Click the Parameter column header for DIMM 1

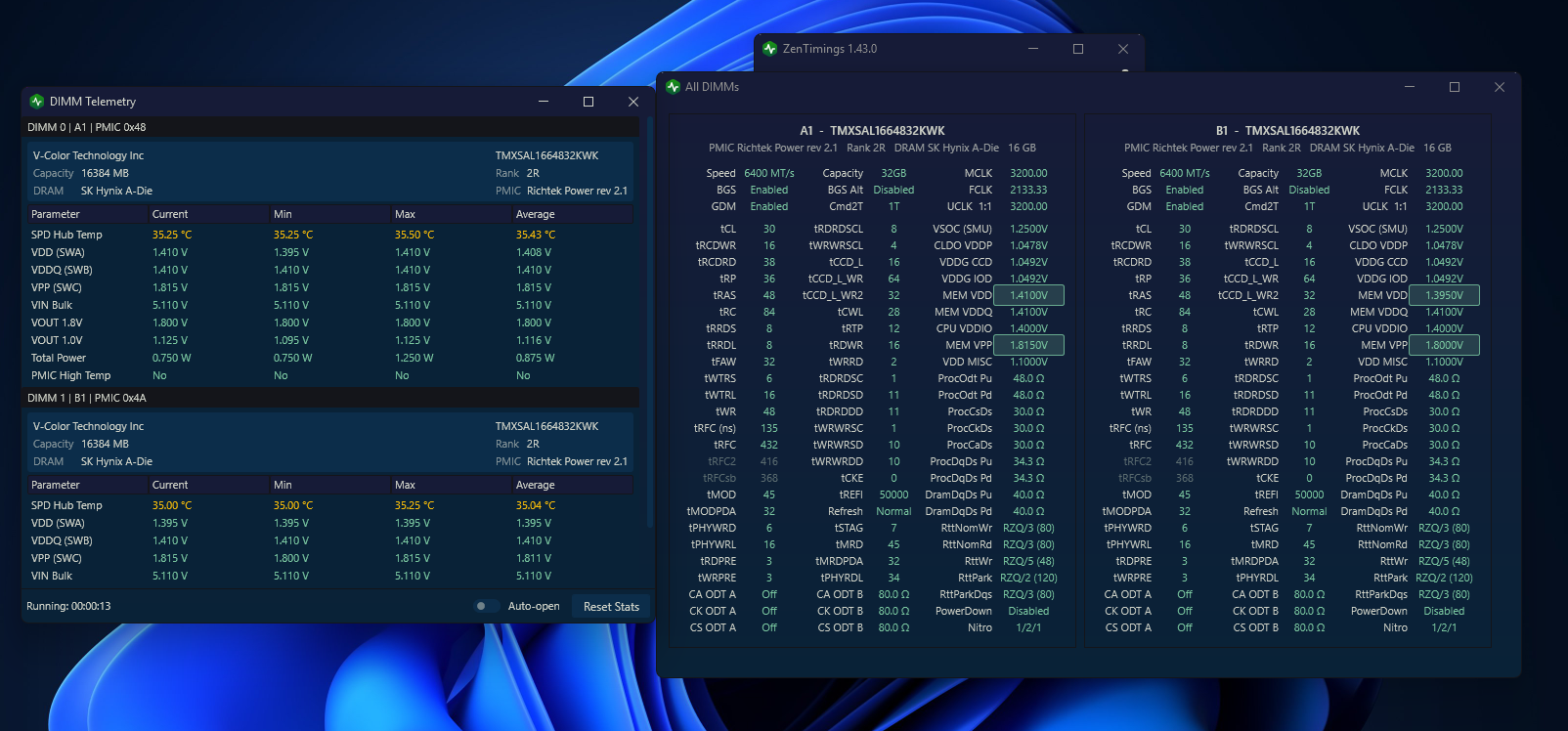click(x=88, y=485)
